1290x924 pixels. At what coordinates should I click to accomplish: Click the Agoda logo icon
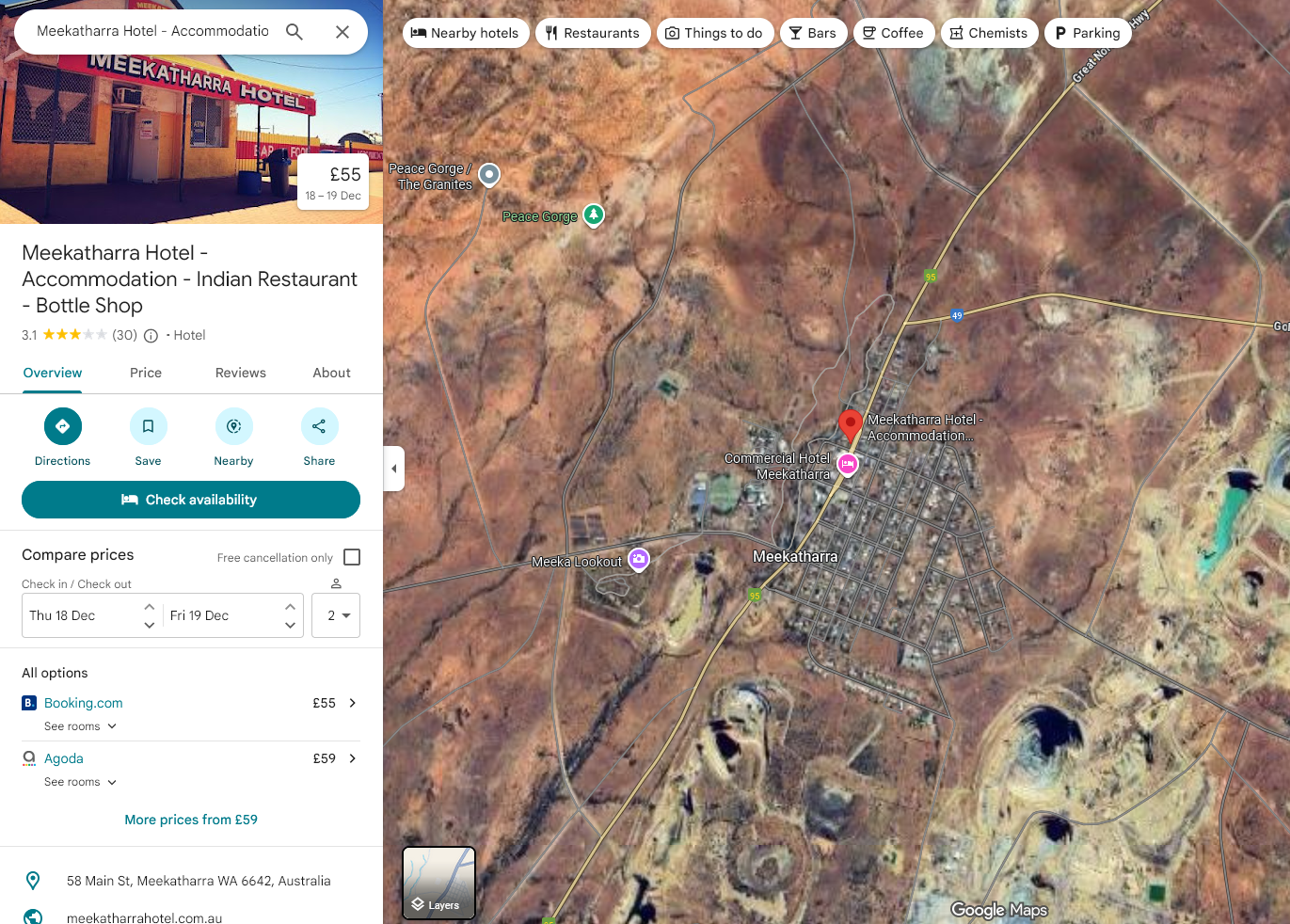click(x=29, y=758)
